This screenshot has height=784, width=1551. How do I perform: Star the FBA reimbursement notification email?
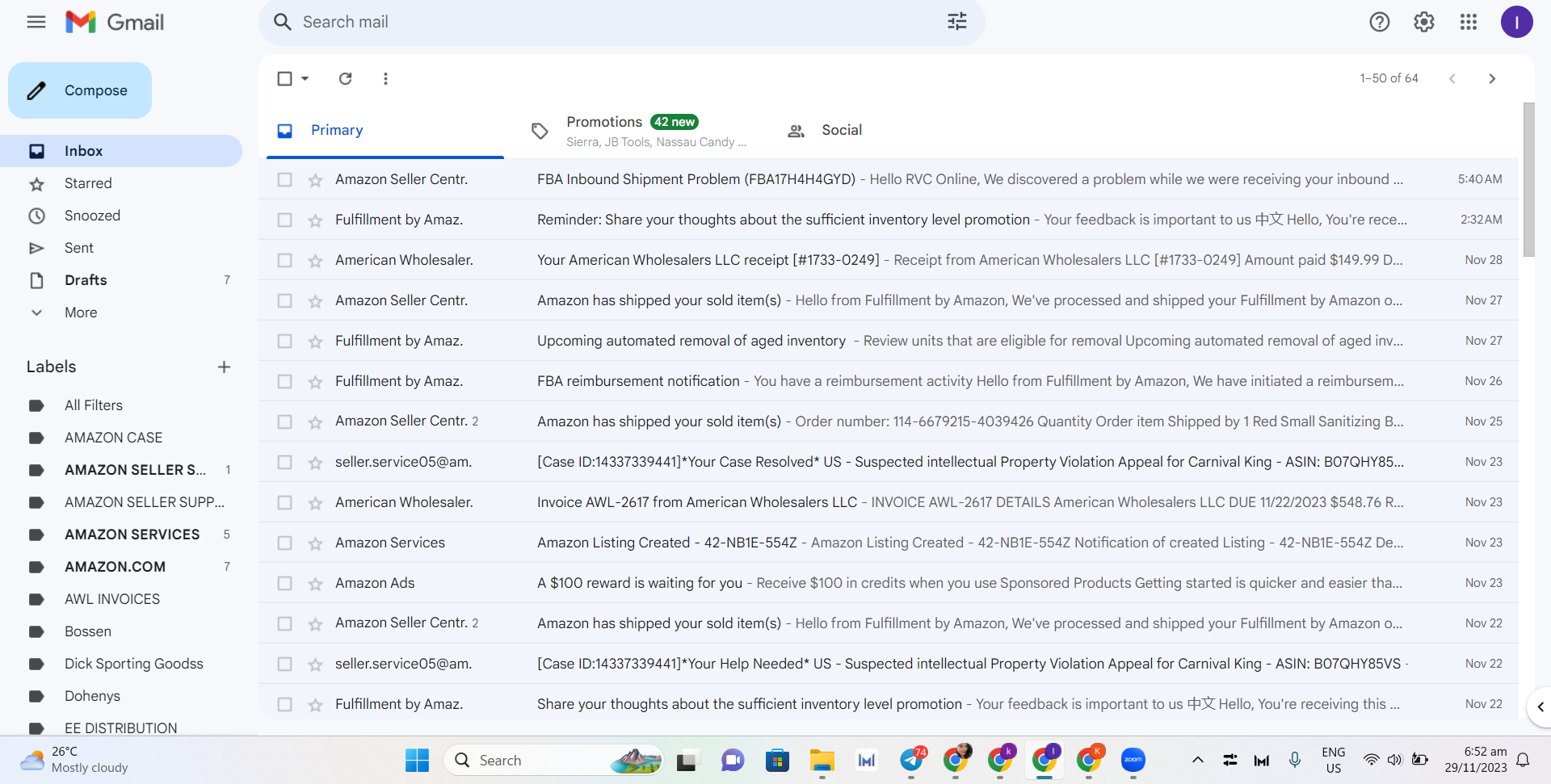pyautogui.click(x=315, y=382)
